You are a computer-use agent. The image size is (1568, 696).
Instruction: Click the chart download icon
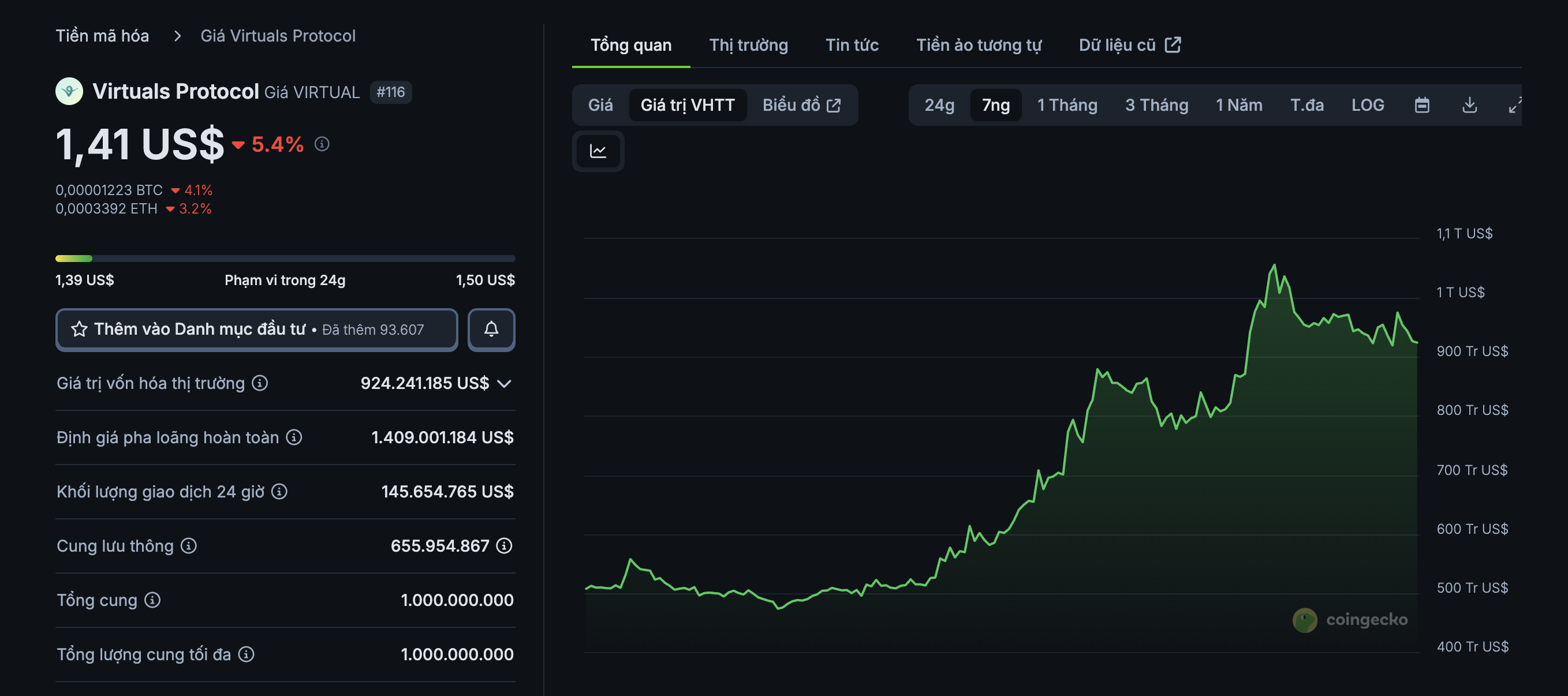(1469, 105)
